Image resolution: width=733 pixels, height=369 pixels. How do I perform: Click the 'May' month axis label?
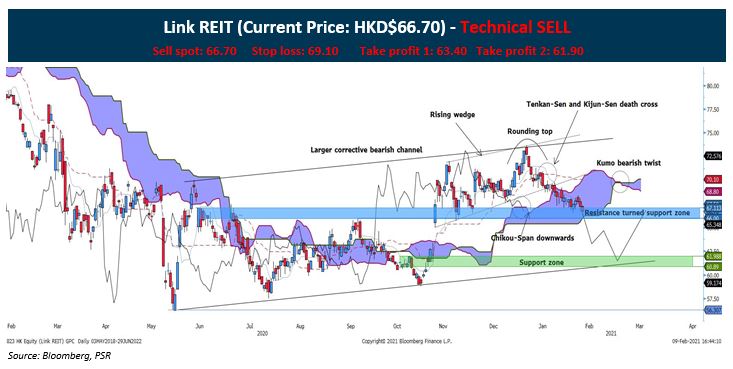151,326
